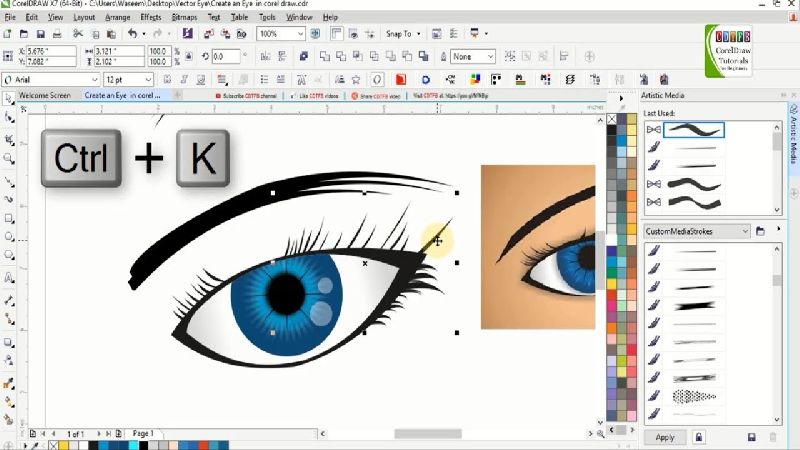Click the Undo arrow icon
Screen dimensions: 800x450
point(133,34)
